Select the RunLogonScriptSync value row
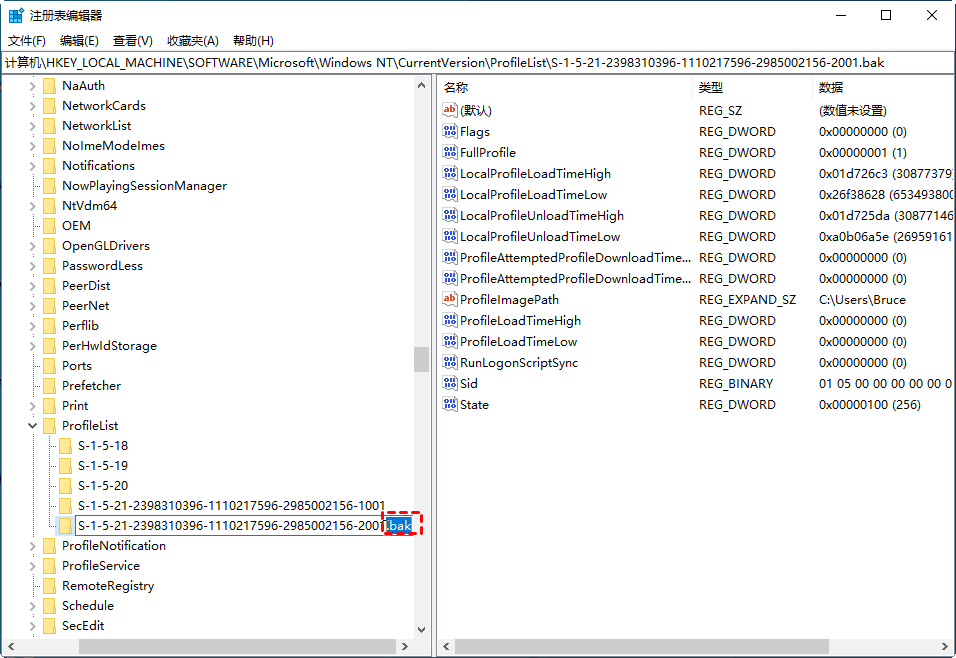The image size is (956, 658). (518, 363)
